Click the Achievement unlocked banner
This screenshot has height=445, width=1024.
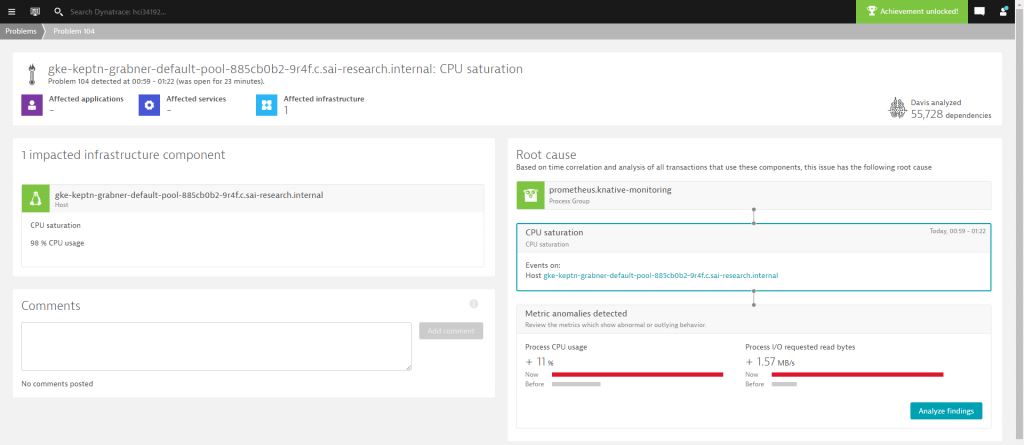point(912,11)
